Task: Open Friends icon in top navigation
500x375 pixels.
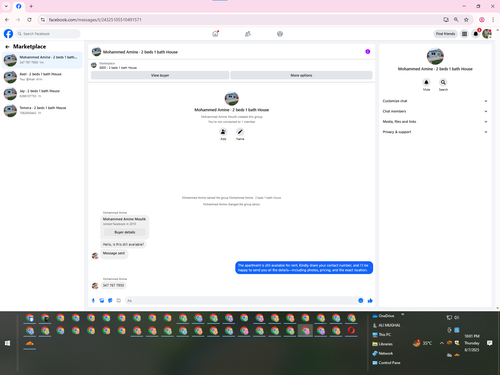Action: pyautogui.click(x=248, y=34)
